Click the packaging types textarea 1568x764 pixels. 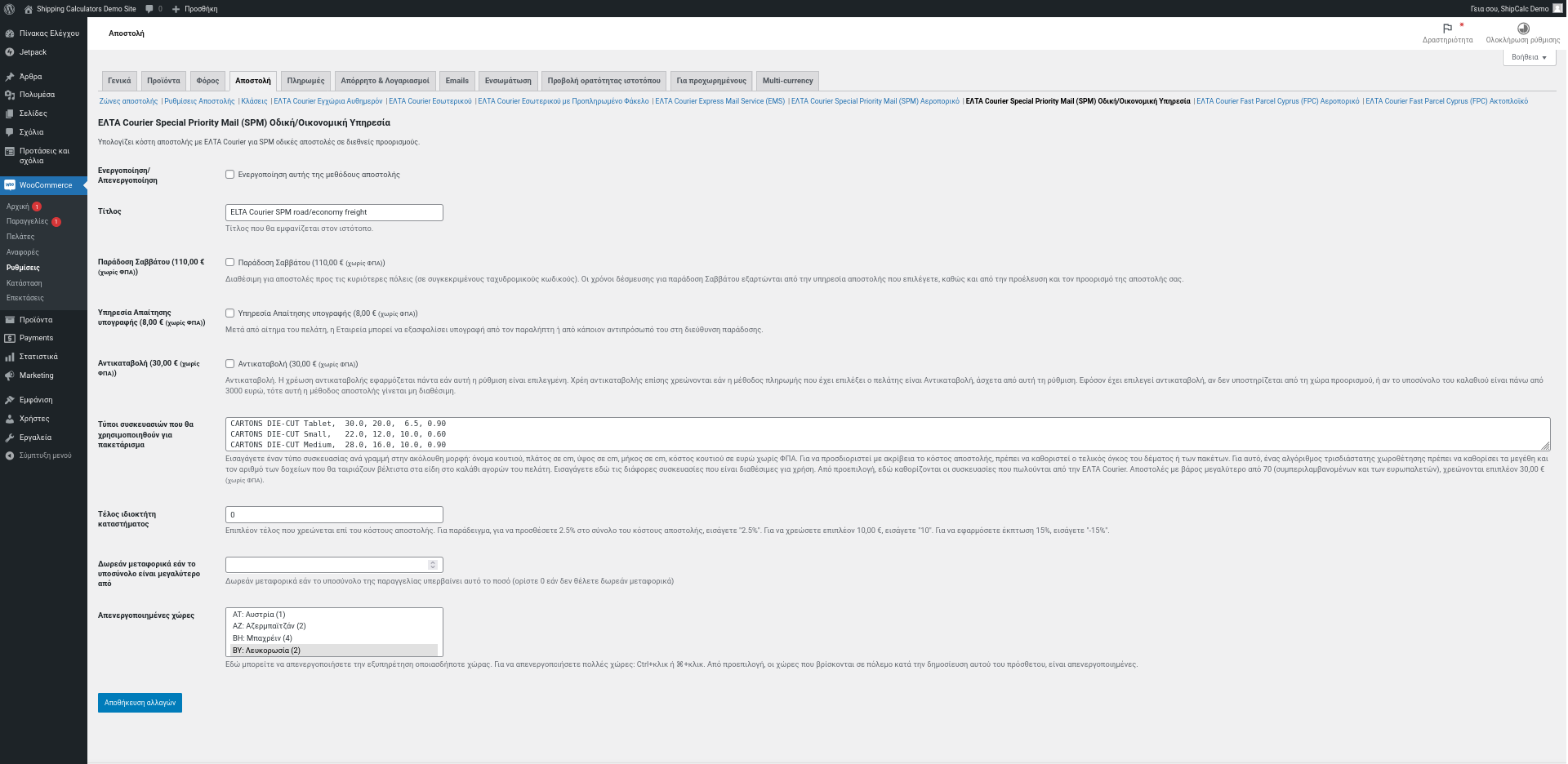(888, 434)
